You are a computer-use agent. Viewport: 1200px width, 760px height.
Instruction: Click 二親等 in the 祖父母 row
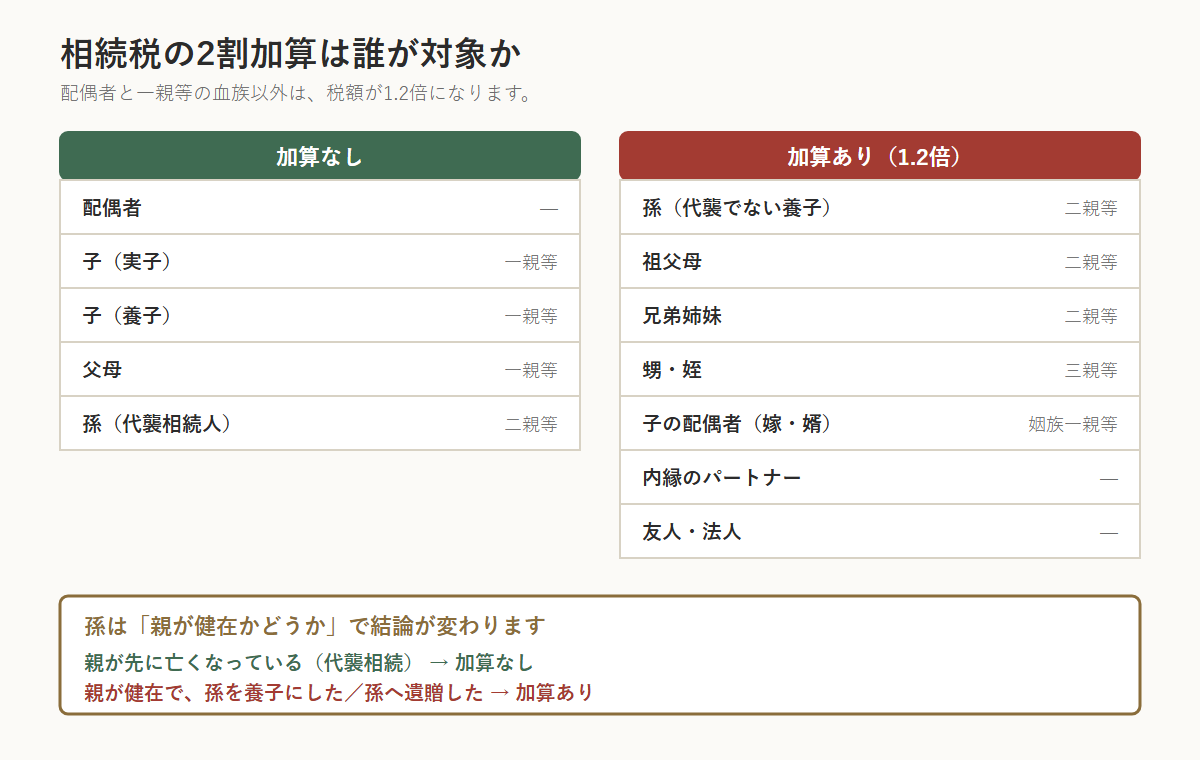point(1091,263)
